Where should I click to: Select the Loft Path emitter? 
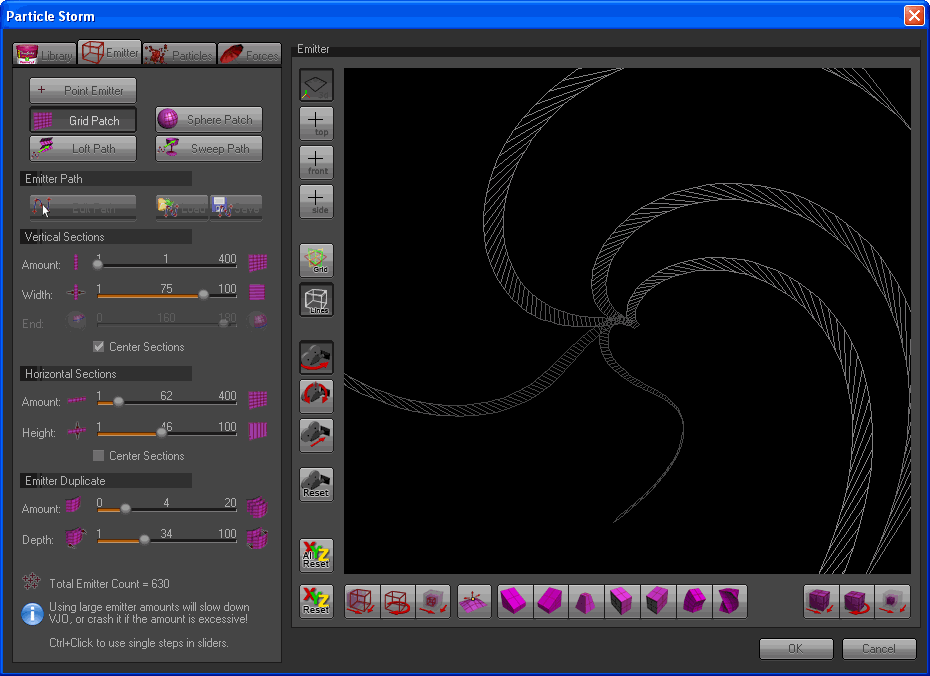pos(83,149)
